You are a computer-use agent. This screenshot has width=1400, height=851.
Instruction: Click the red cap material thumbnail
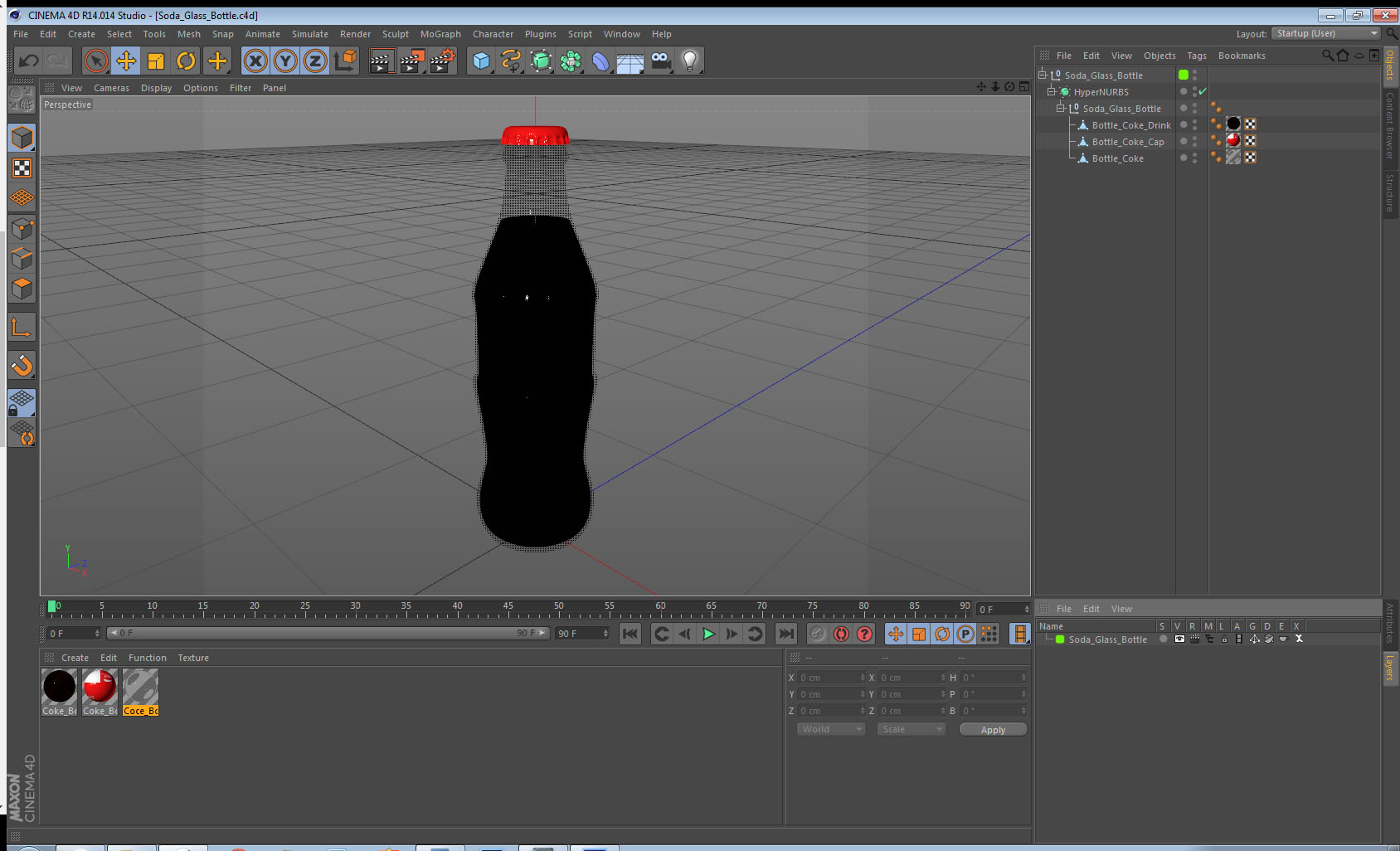tap(100, 687)
